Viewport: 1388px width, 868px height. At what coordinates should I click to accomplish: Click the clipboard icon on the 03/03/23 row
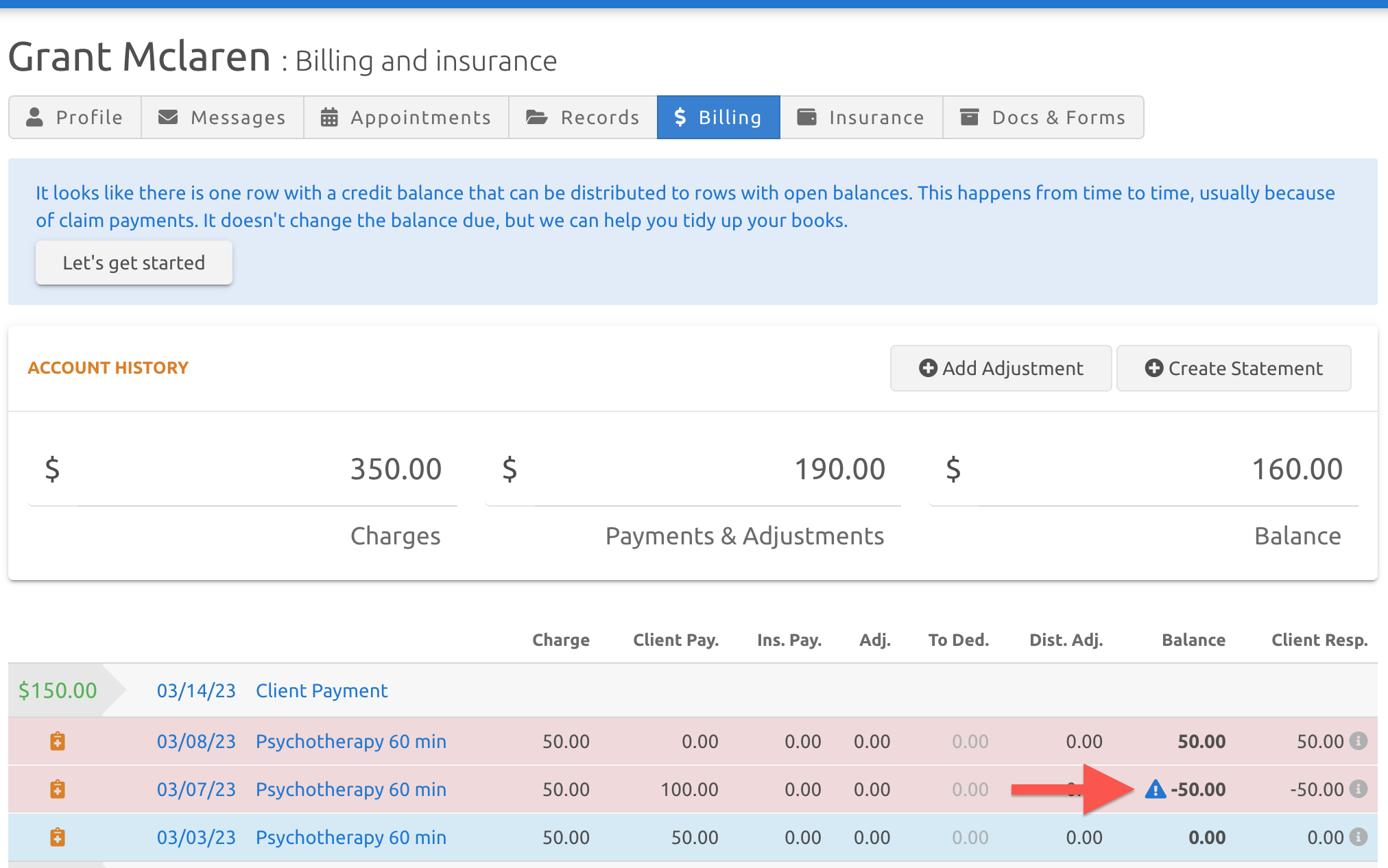coord(58,837)
